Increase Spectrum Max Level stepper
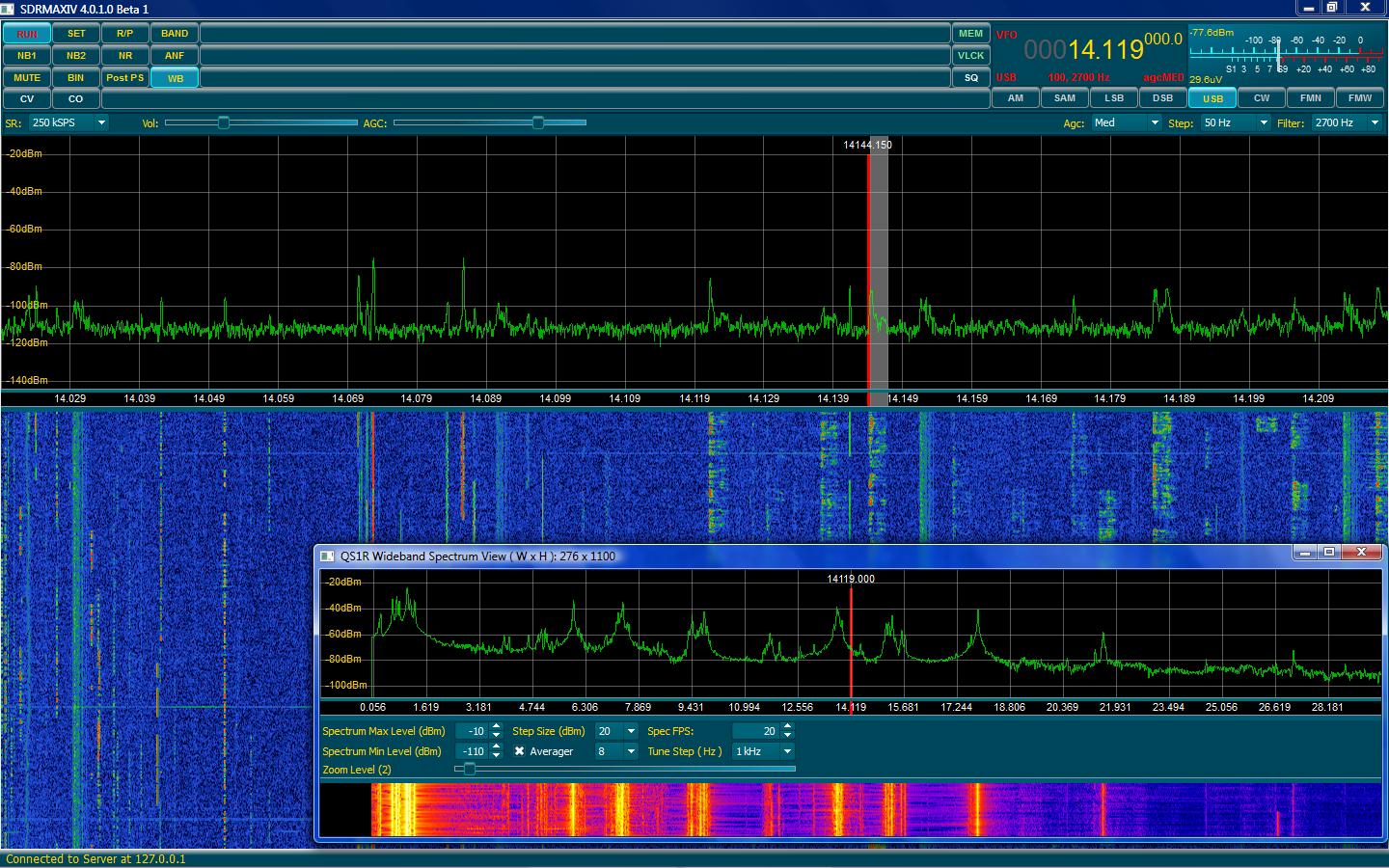Screen dimensions: 1389x868 [497, 727]
